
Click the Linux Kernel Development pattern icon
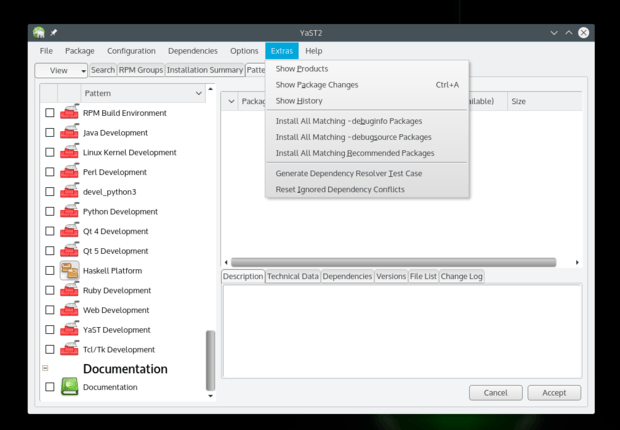69,152
